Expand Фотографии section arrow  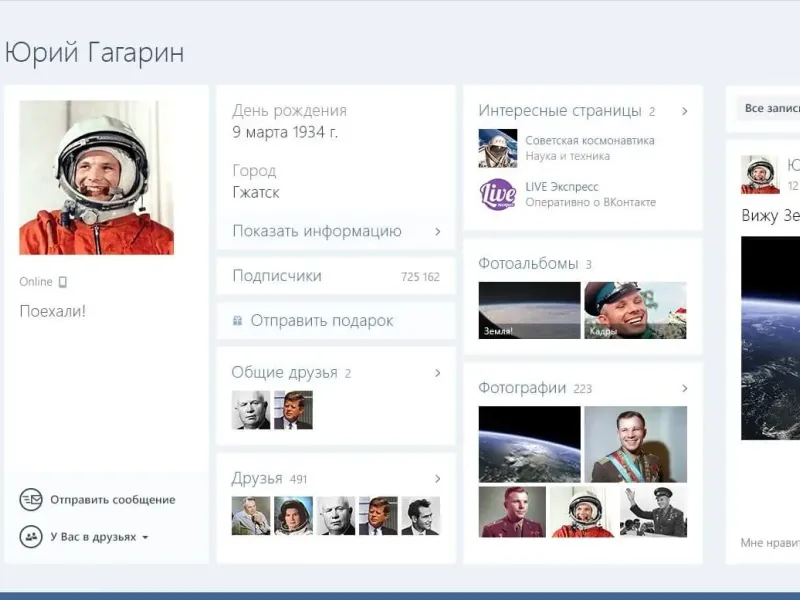(685, 388)
